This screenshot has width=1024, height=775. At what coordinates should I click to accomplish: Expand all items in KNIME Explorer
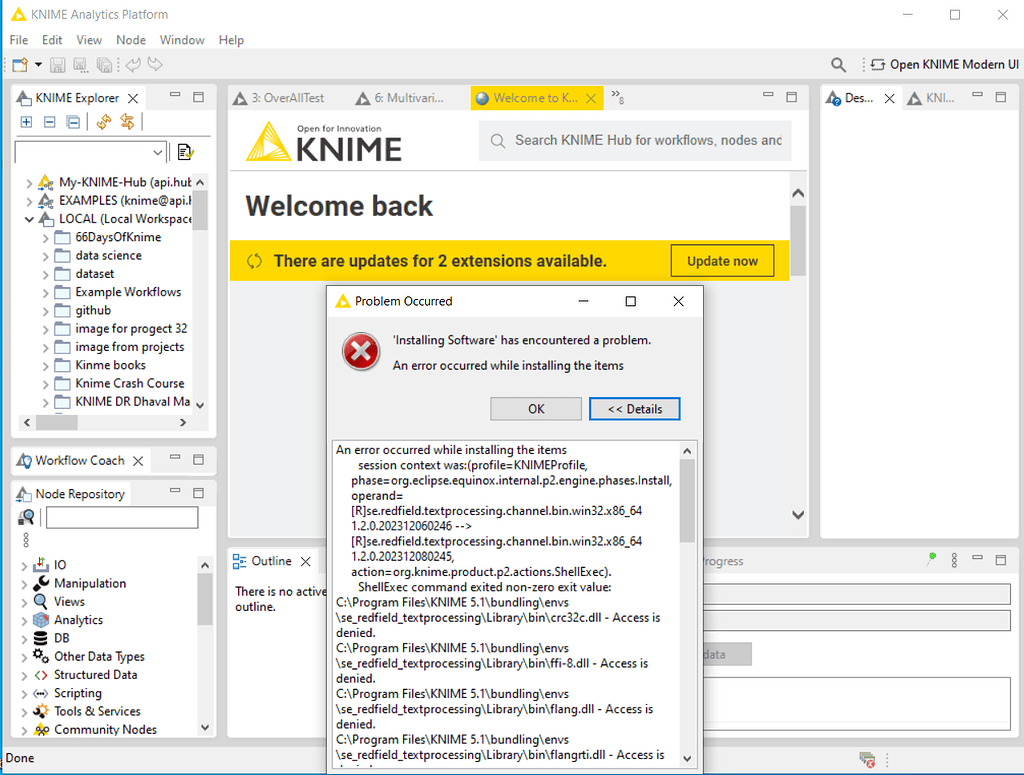click(24, 120)
